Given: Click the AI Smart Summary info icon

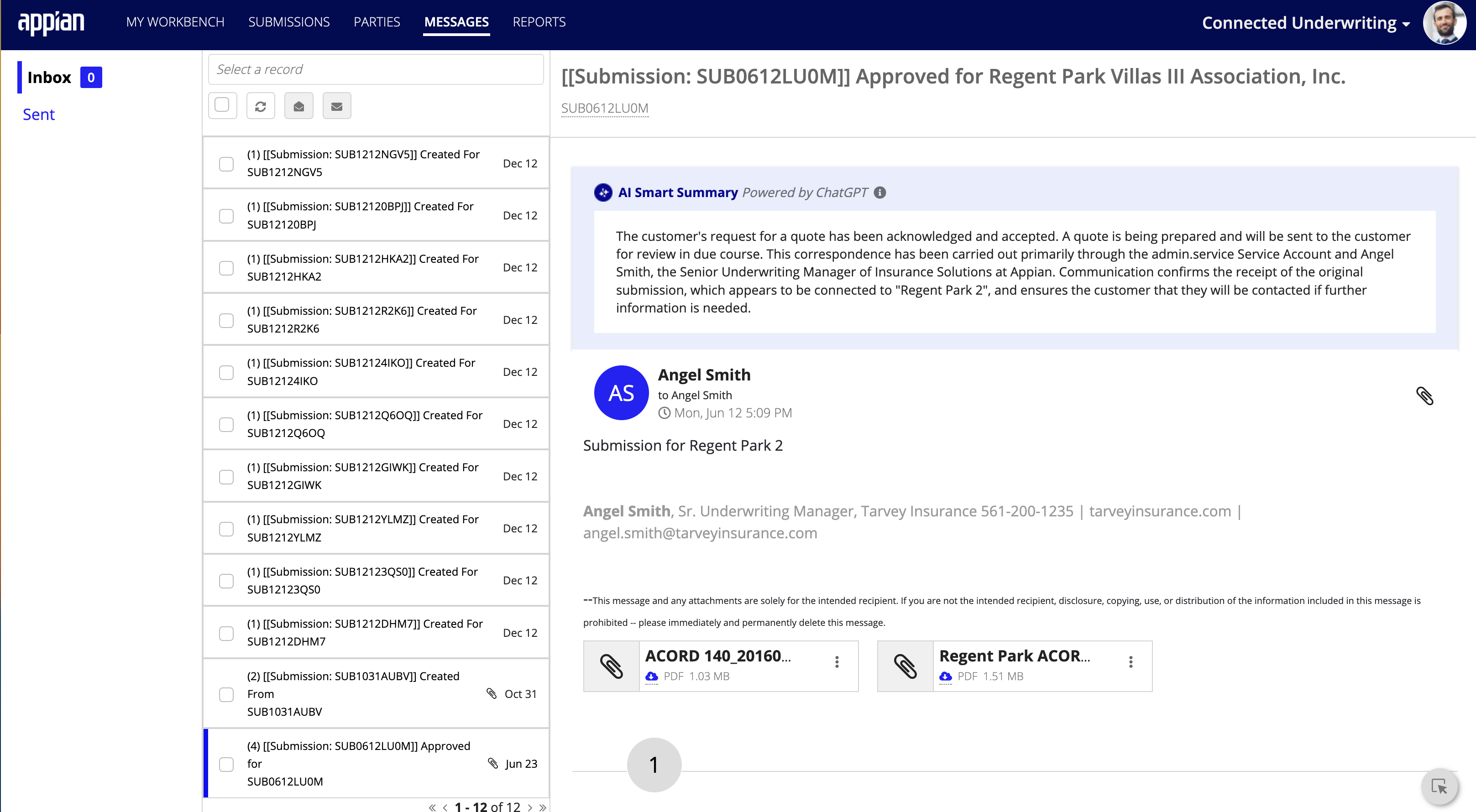Looking at the screenshot, I should coord(880,193).
